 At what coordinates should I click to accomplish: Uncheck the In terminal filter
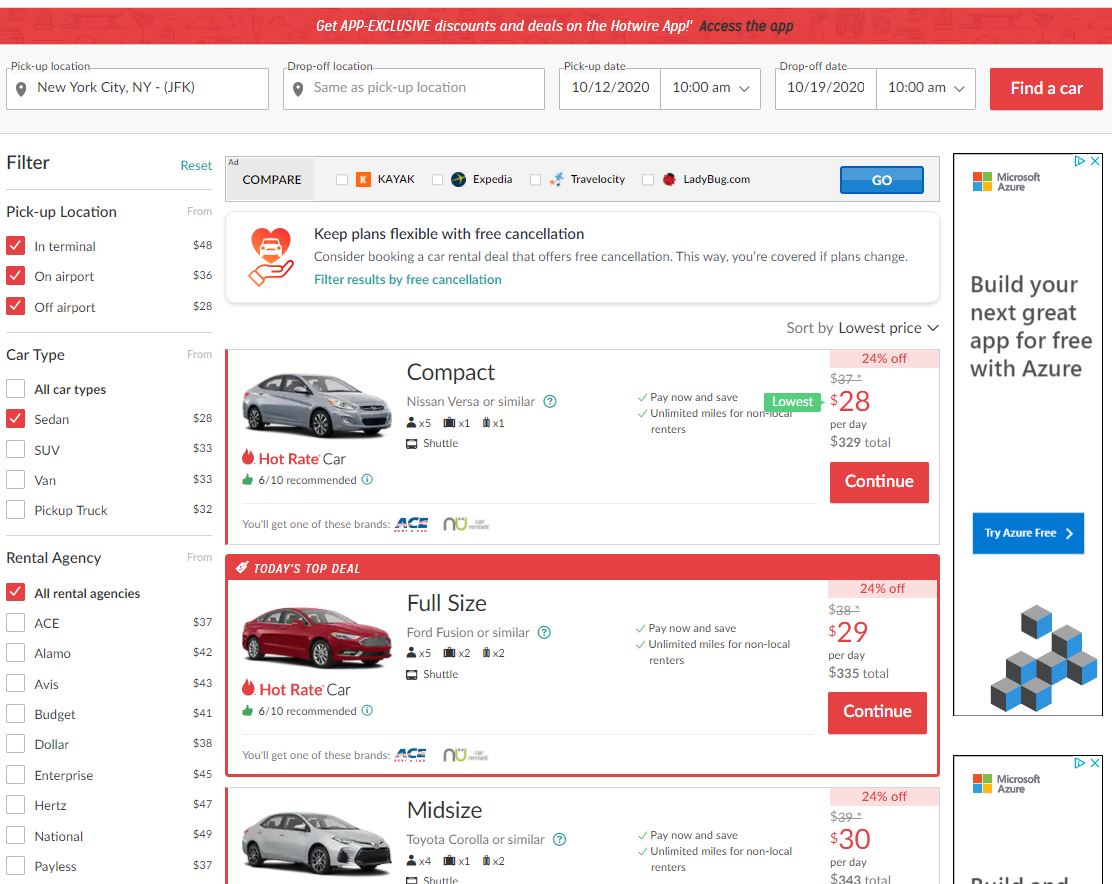click(16, 246)
